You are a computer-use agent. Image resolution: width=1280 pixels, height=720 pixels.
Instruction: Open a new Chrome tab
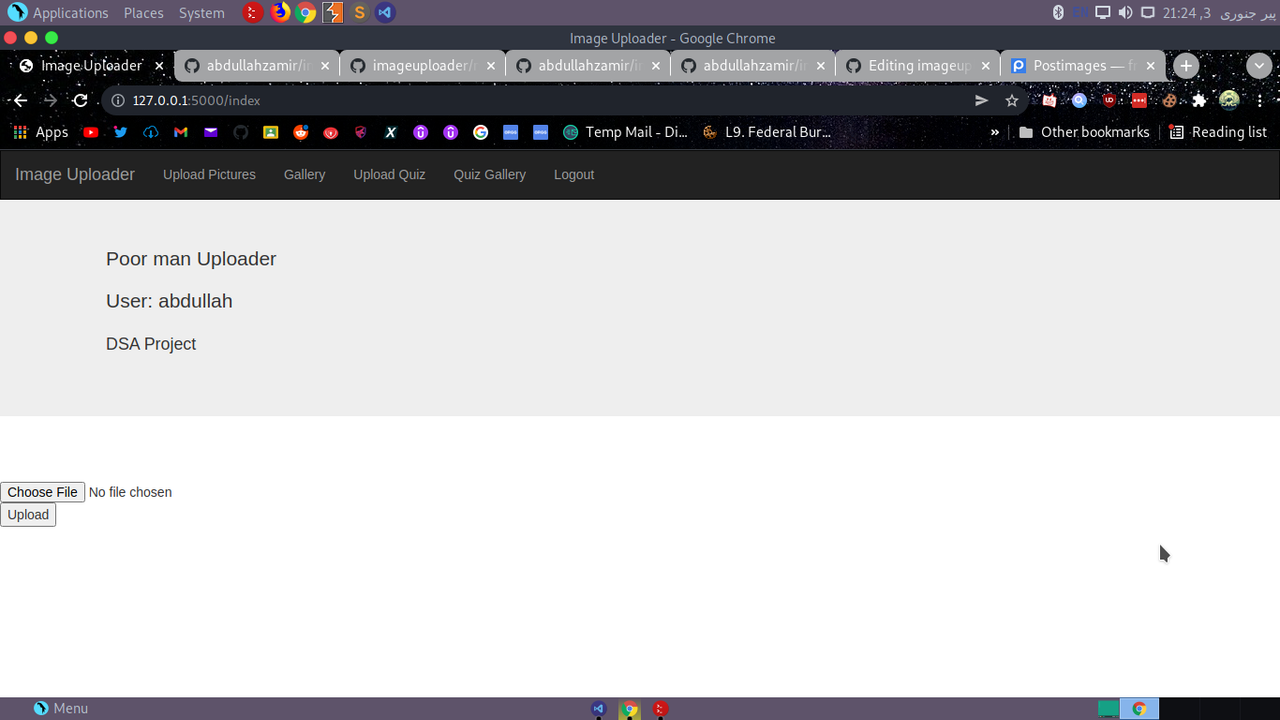(x=1186, y=66)
